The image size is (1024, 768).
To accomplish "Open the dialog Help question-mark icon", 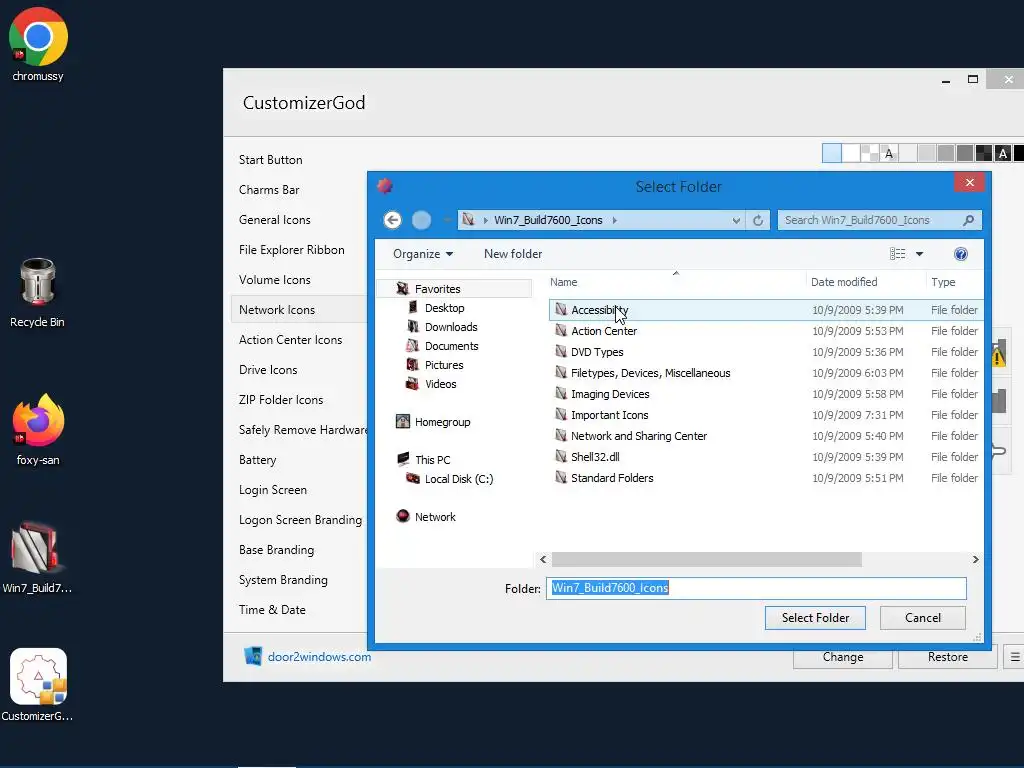I will (x=961, y=254).
